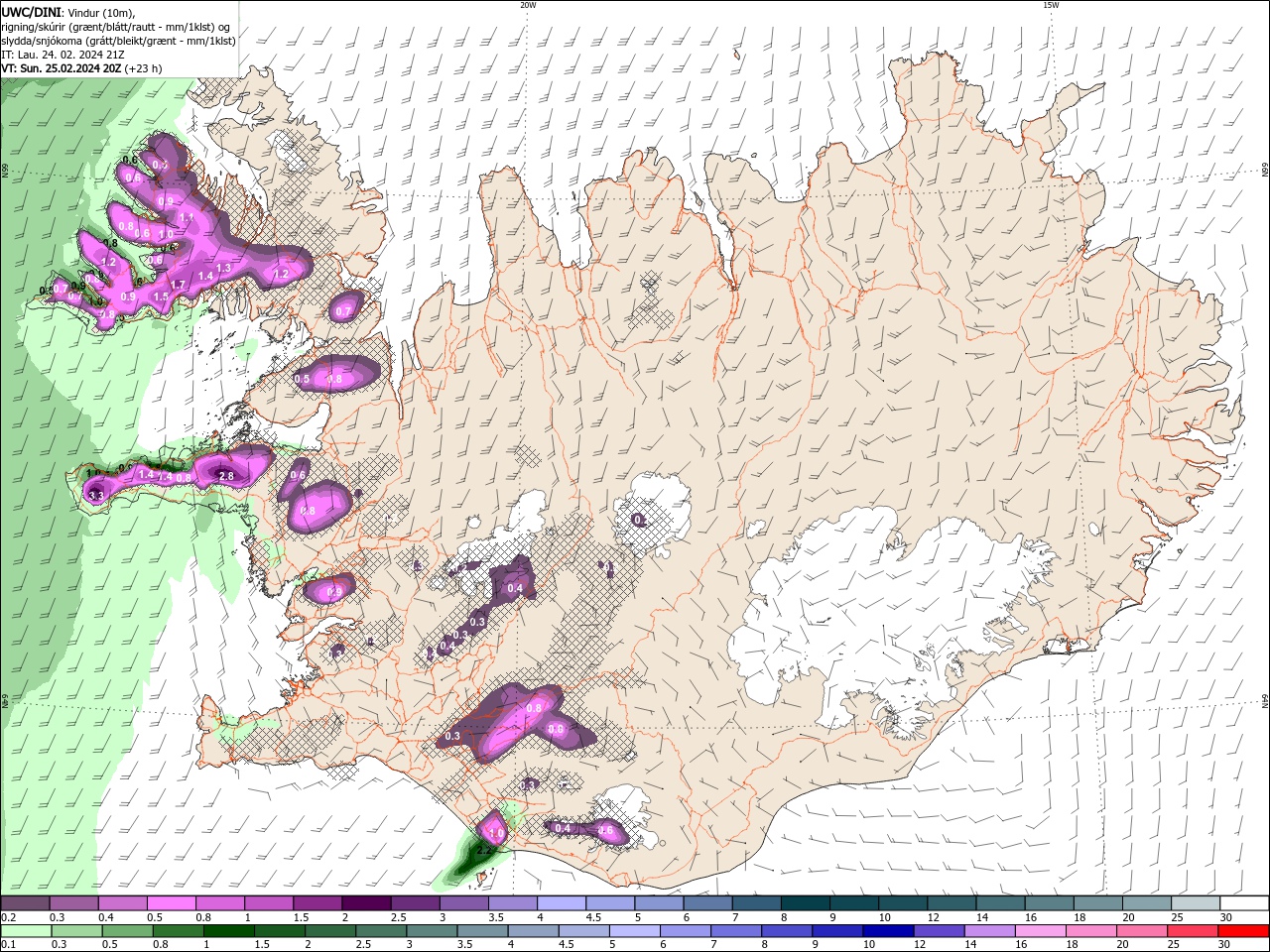Click the 1.1 value in Westfjords

(187, 217)
